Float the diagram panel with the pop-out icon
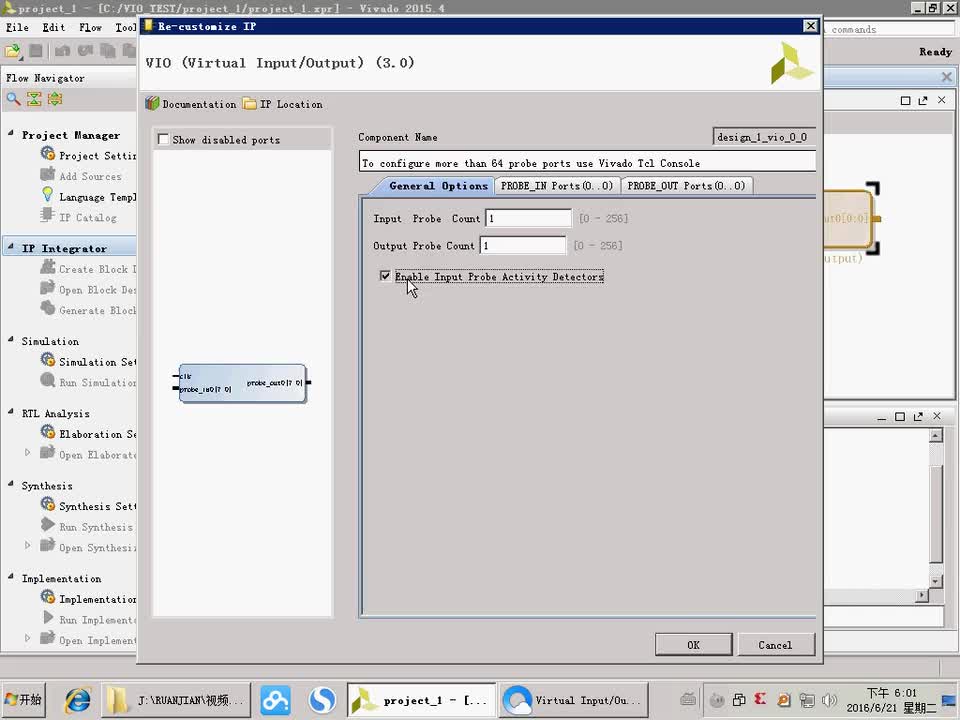The height and width of the screenshot is (720, 960). point(923,100)
